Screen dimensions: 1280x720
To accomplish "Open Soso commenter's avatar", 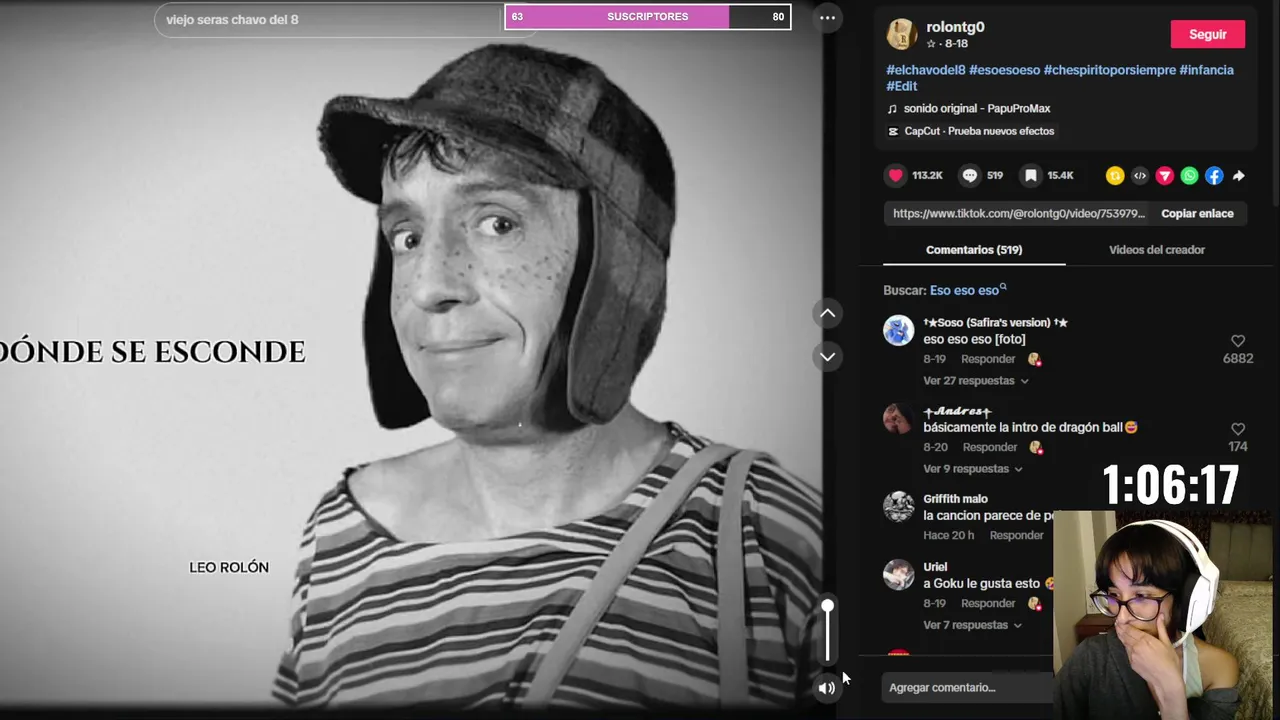I will 899,330.
